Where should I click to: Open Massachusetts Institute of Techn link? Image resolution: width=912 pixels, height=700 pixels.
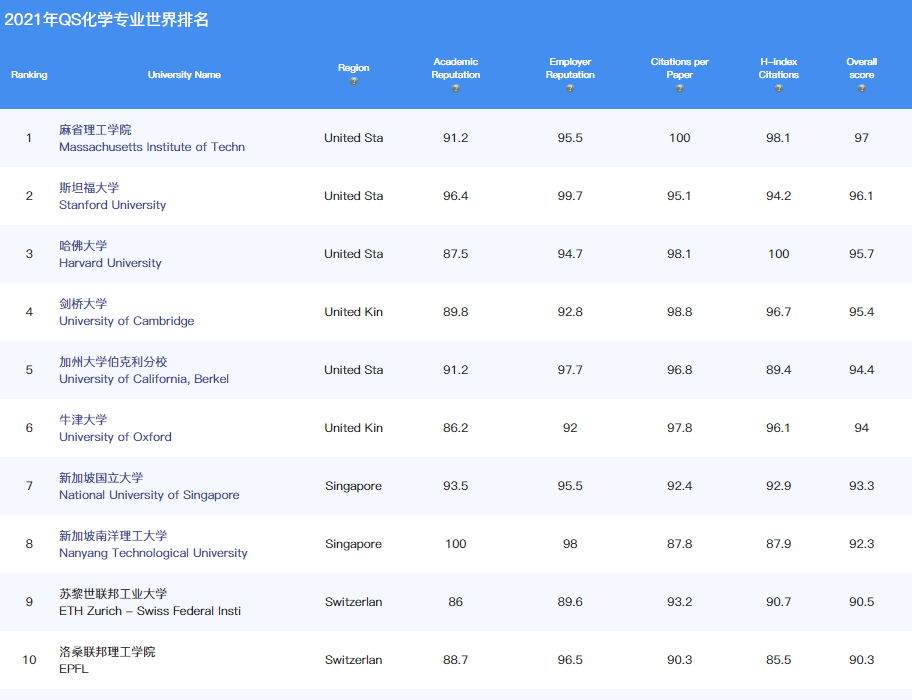point(152,147)
